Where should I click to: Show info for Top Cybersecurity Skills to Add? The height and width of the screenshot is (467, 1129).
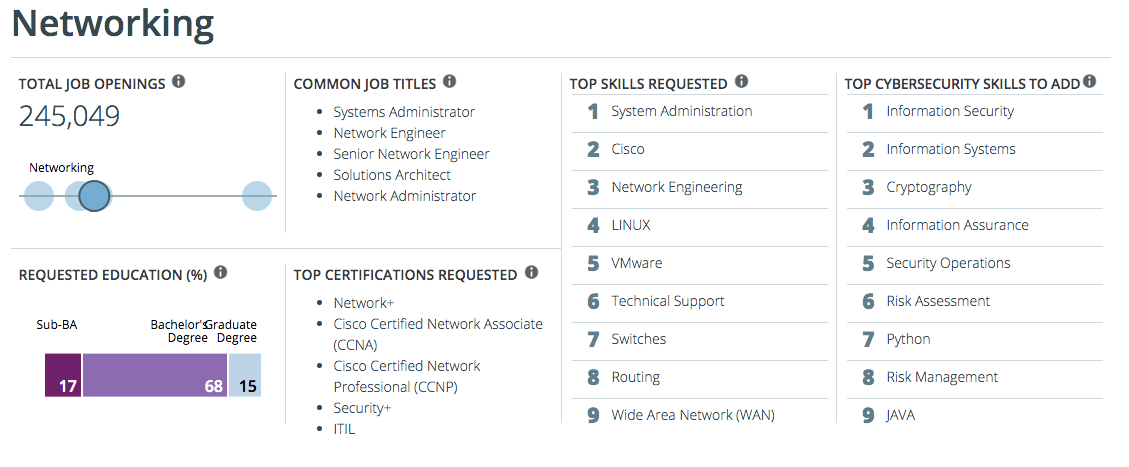coord(1089,81)
